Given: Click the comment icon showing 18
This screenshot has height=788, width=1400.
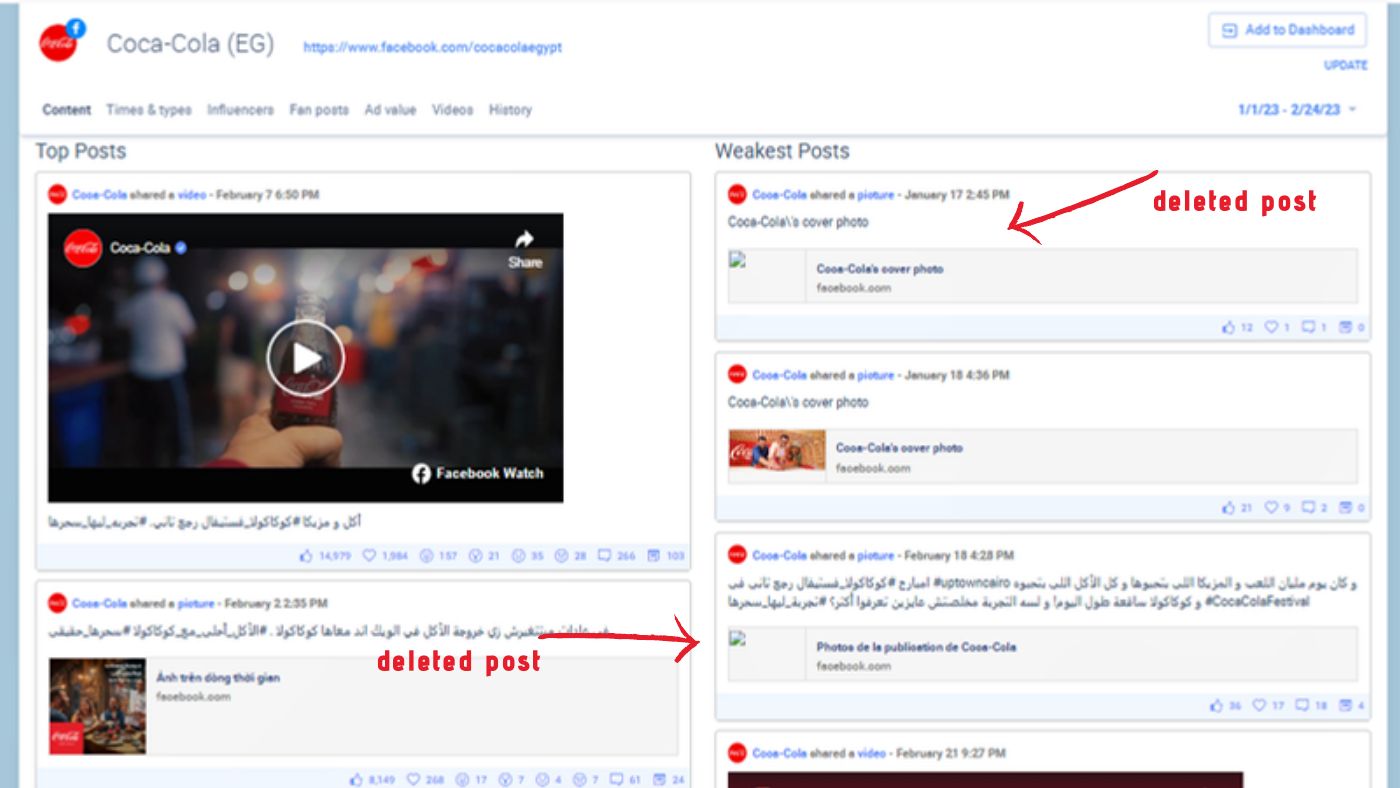Looking at the screenshot, I should coord(1302,706).
